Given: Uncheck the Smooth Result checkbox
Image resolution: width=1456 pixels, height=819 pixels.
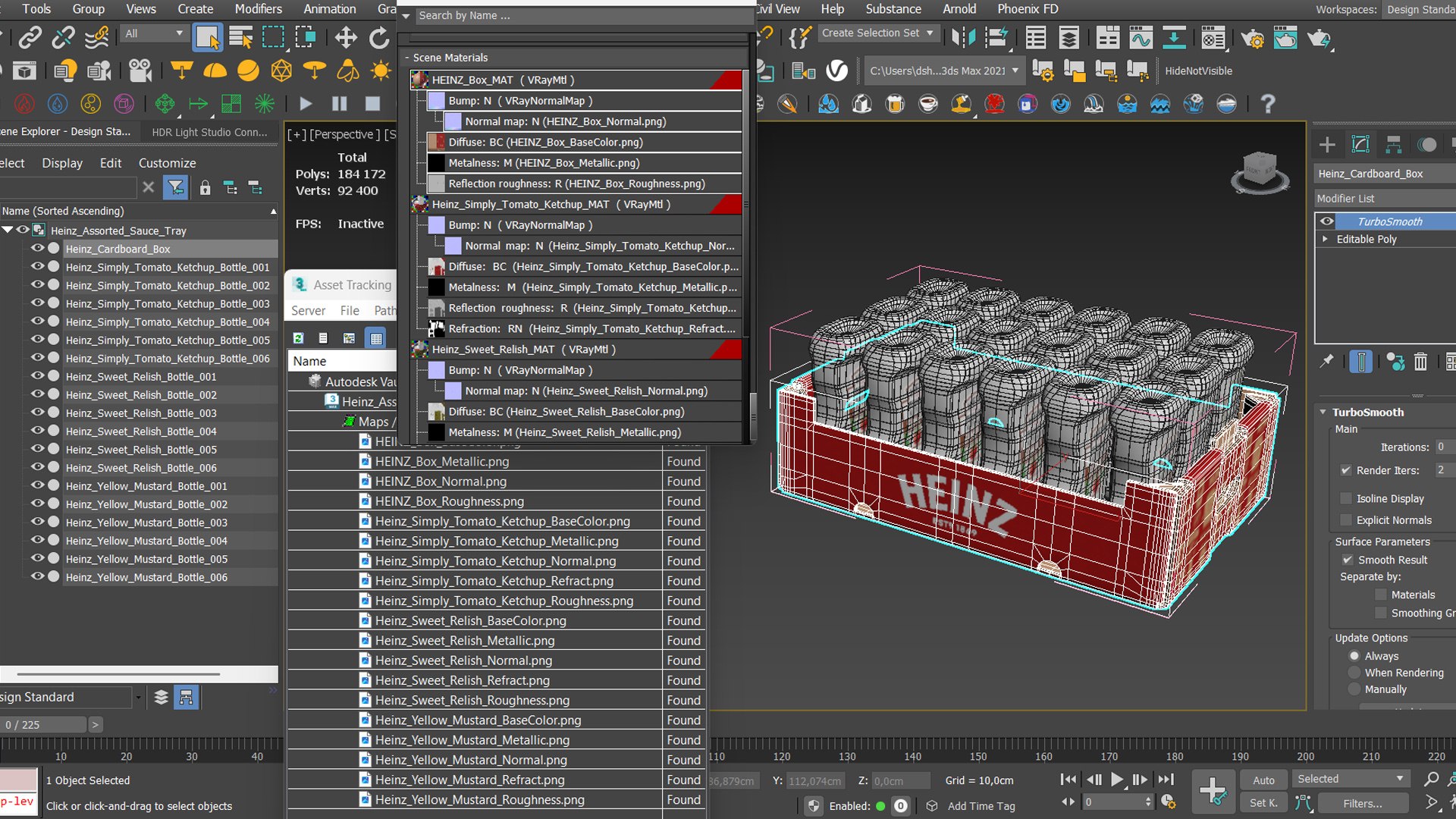Looking at the screenshot, I should point(1348,560).
